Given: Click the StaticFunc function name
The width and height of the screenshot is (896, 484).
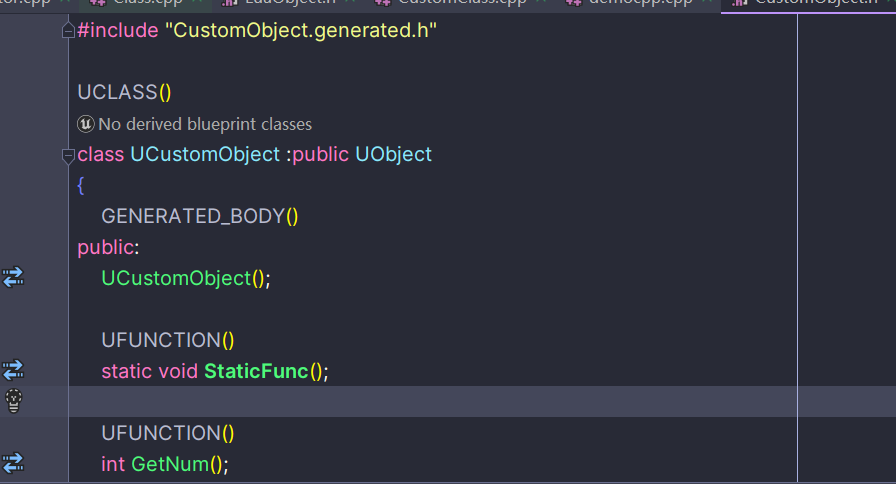Looking at the screenshot, I should (256, 371).
